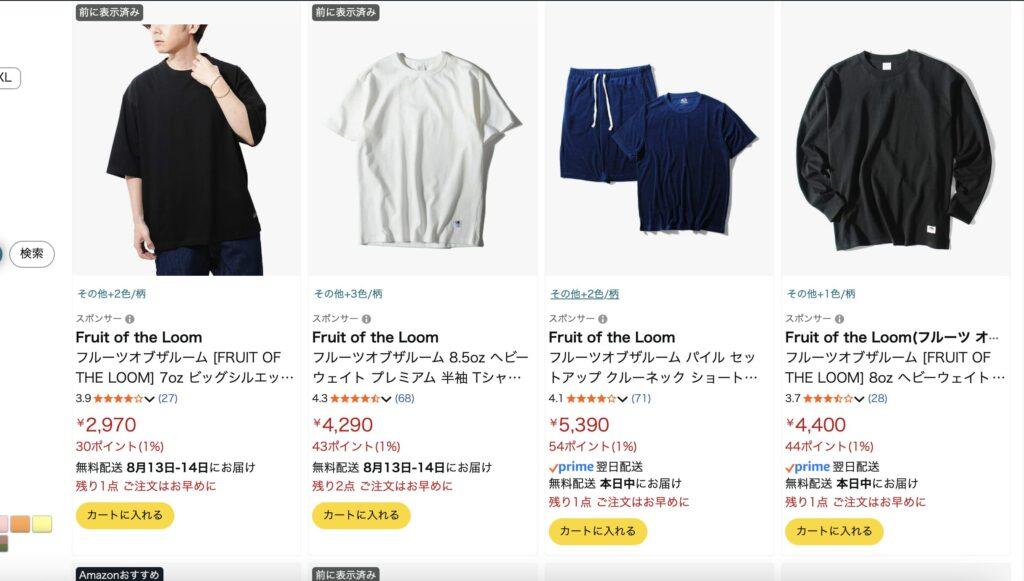Add the ¥5,390 pile setup to cart
The width and height of the screenshot is (1024, 581).
598,531
